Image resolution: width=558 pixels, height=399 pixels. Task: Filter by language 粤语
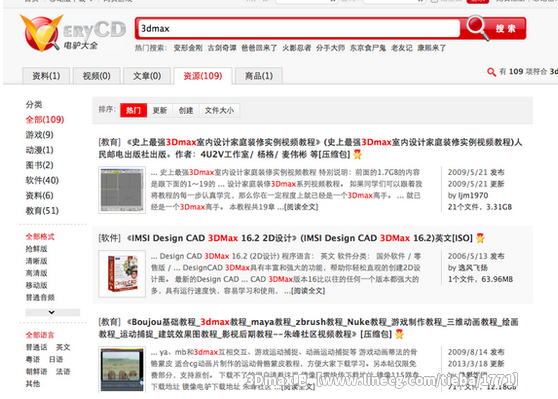[x=33, y=359]
